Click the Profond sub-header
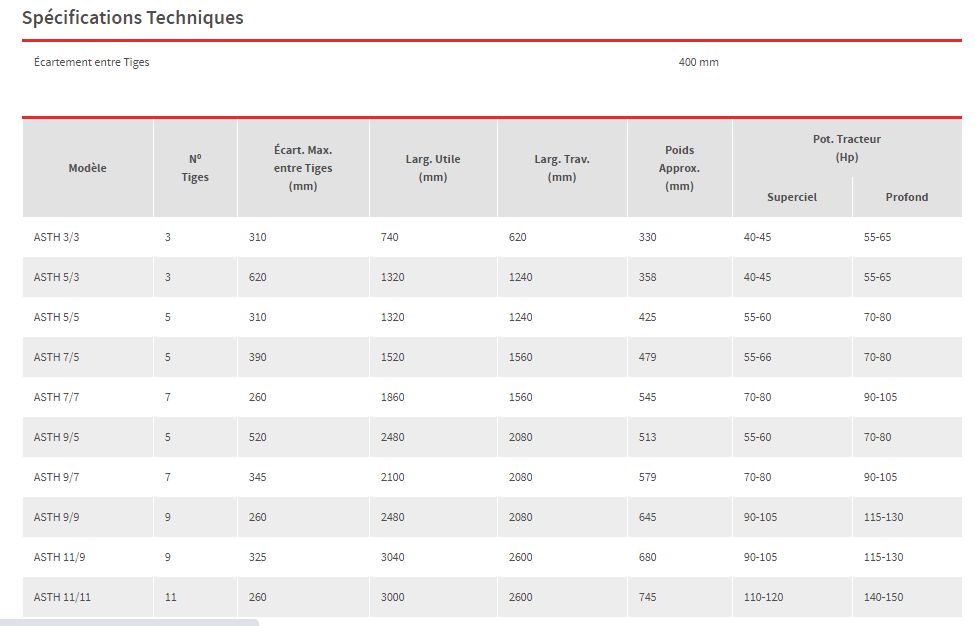Viewport: 975px width, 626px height. coord(906,197)
